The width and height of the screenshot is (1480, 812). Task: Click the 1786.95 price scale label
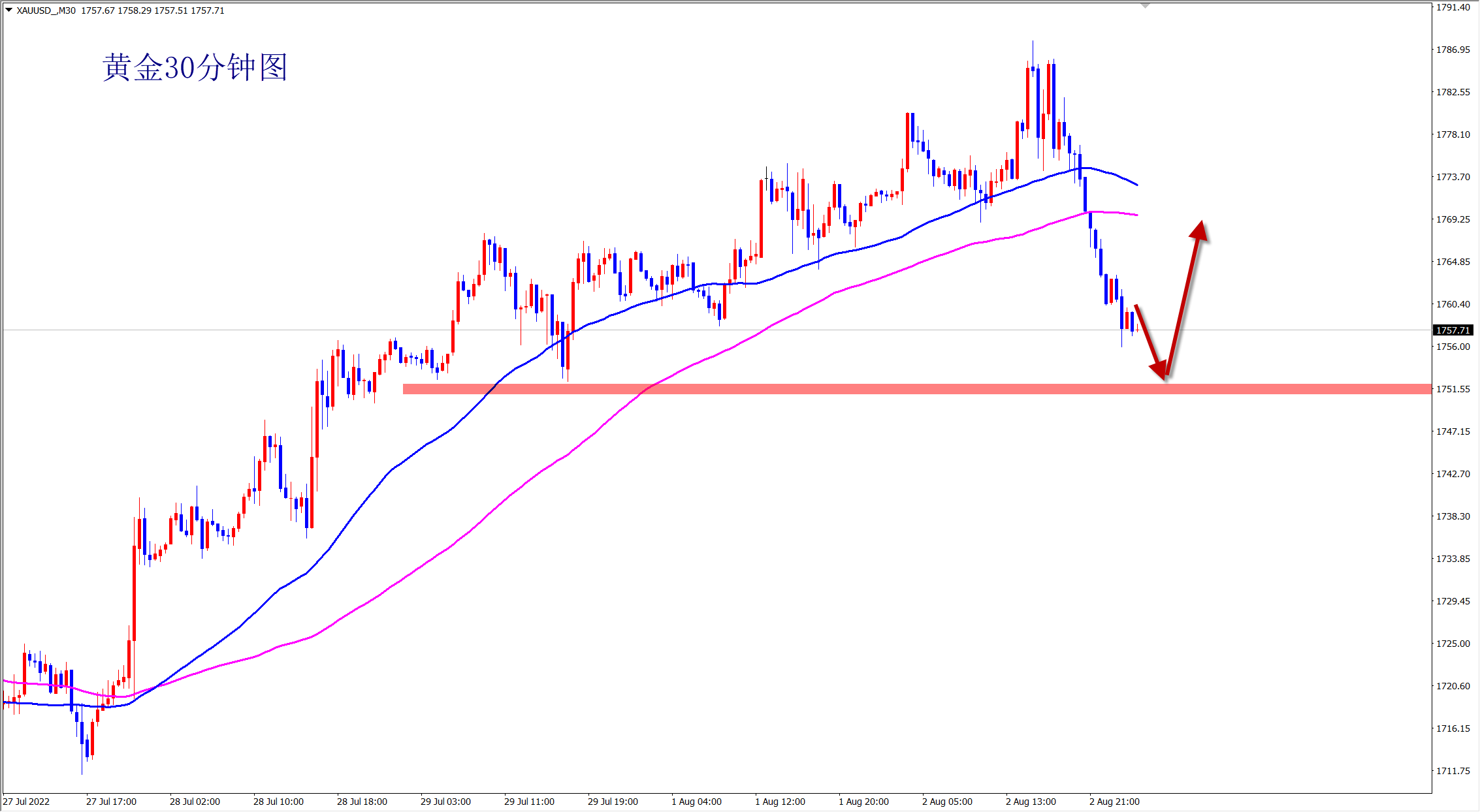(x=1453, y=50)
